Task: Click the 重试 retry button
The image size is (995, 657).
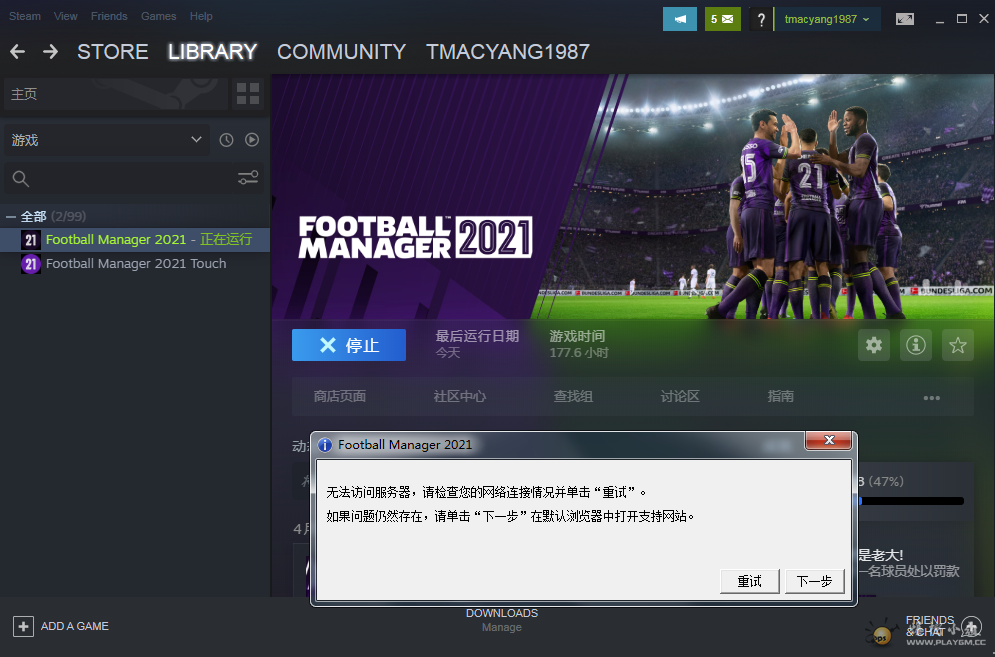Action: point(749,581)
